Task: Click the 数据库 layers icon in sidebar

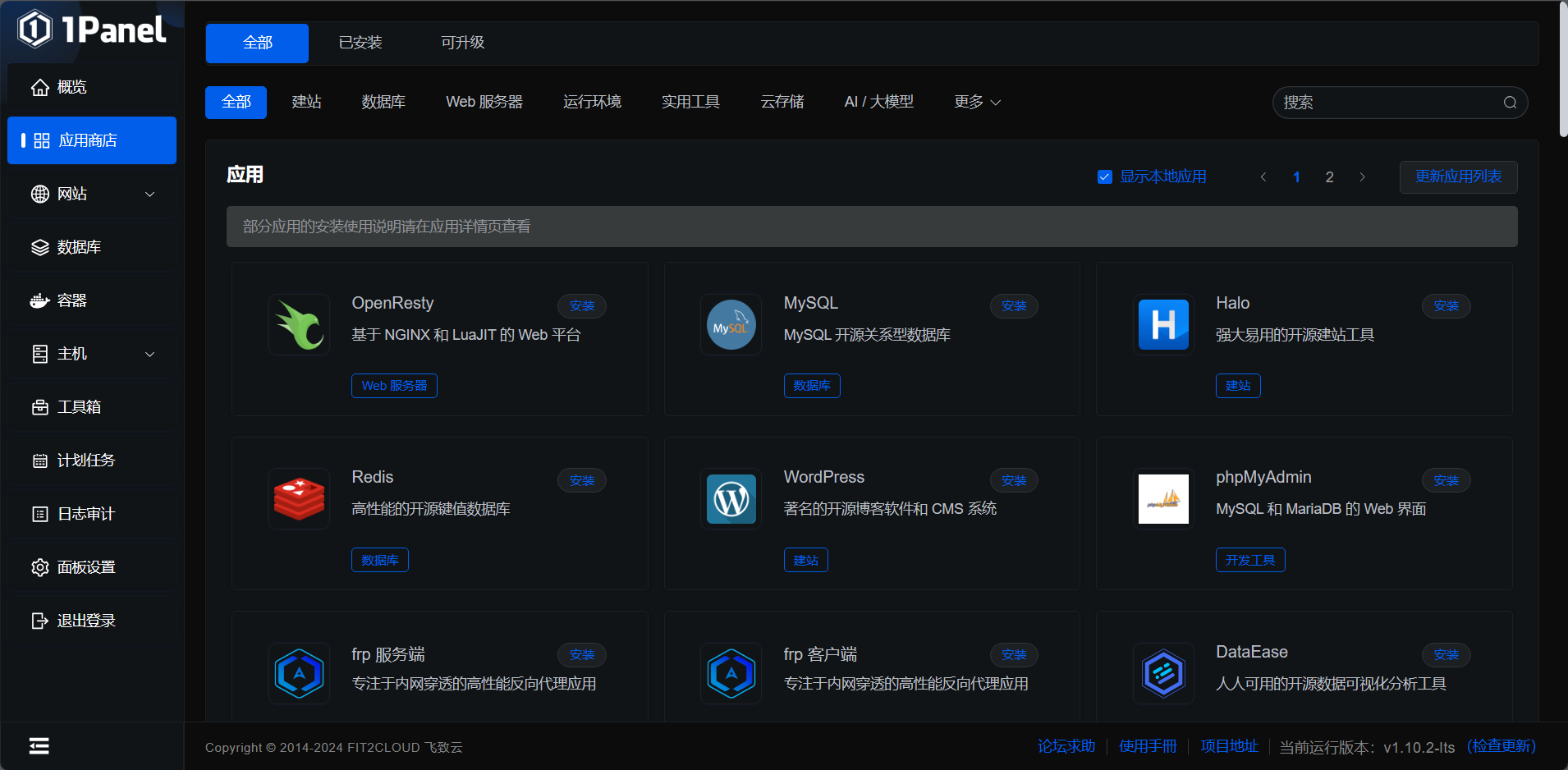Action: (x=40, y=247)
